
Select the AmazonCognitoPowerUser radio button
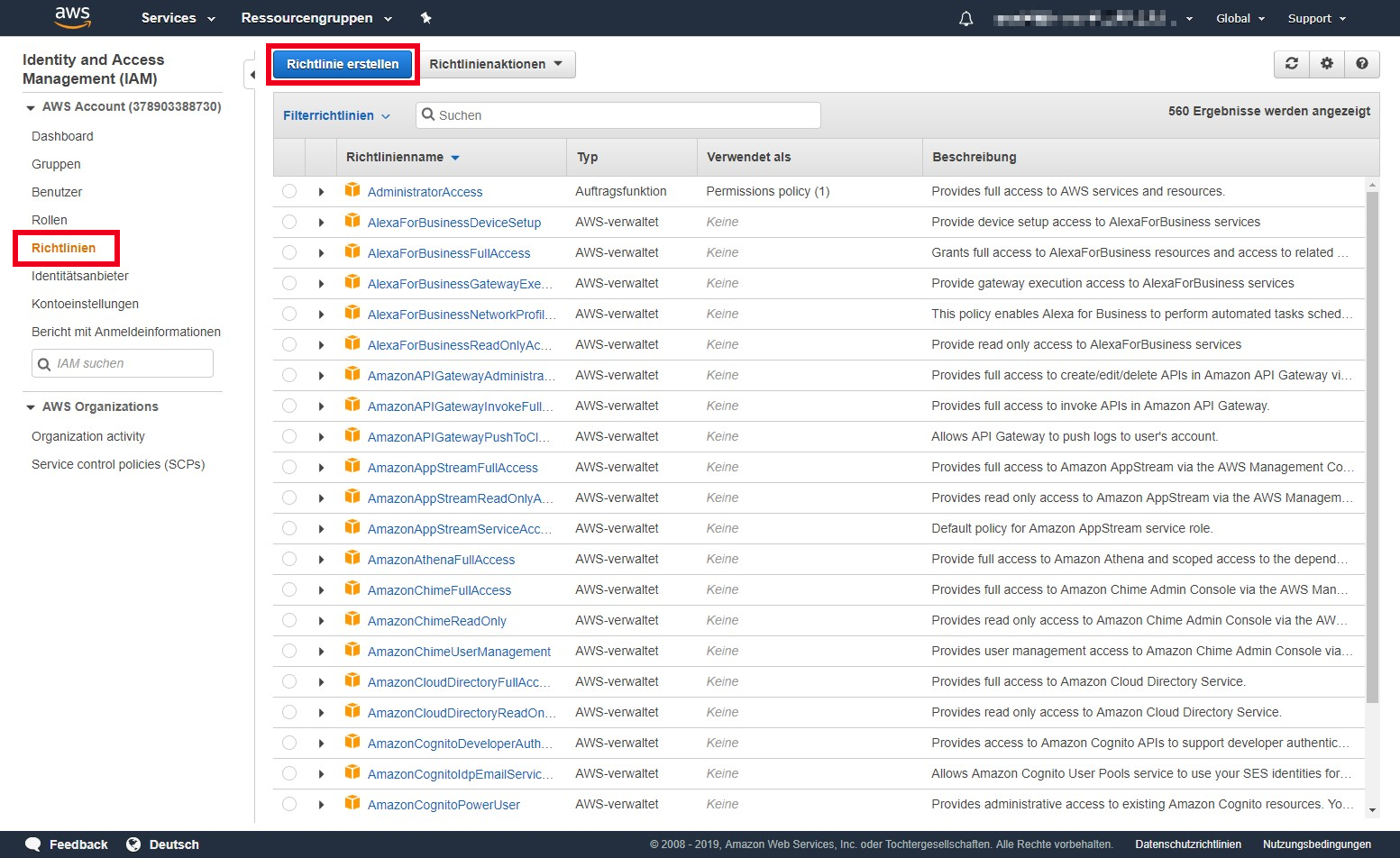pos(289,804)
